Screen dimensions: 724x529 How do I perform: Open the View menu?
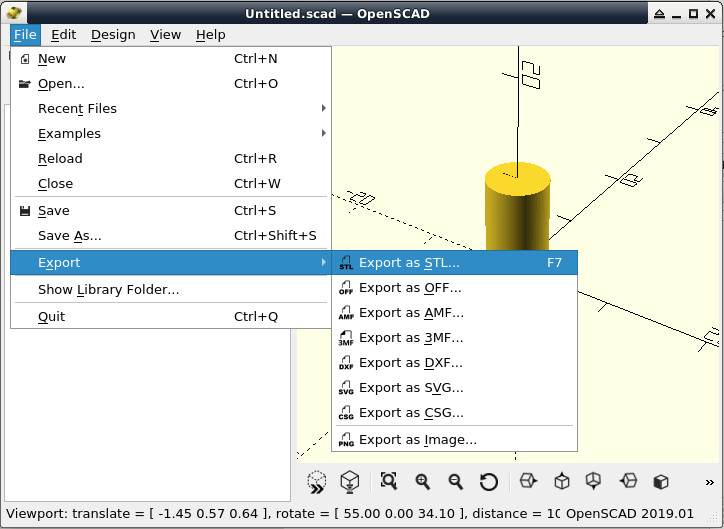(x=165, y=35)
